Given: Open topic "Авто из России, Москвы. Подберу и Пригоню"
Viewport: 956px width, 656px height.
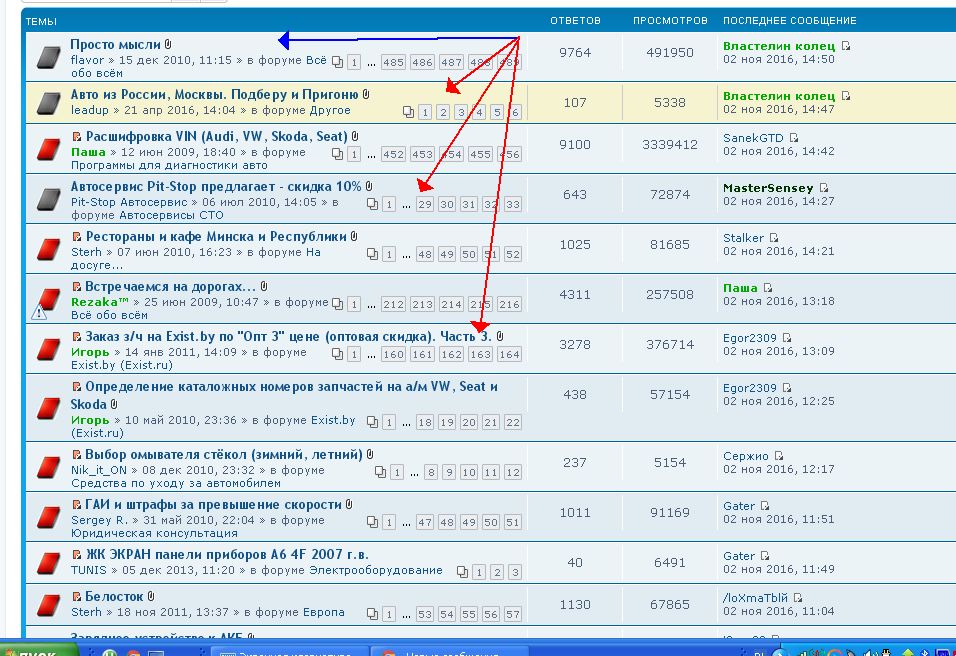Looking at the screenshot, I should (x=215, y=95).
